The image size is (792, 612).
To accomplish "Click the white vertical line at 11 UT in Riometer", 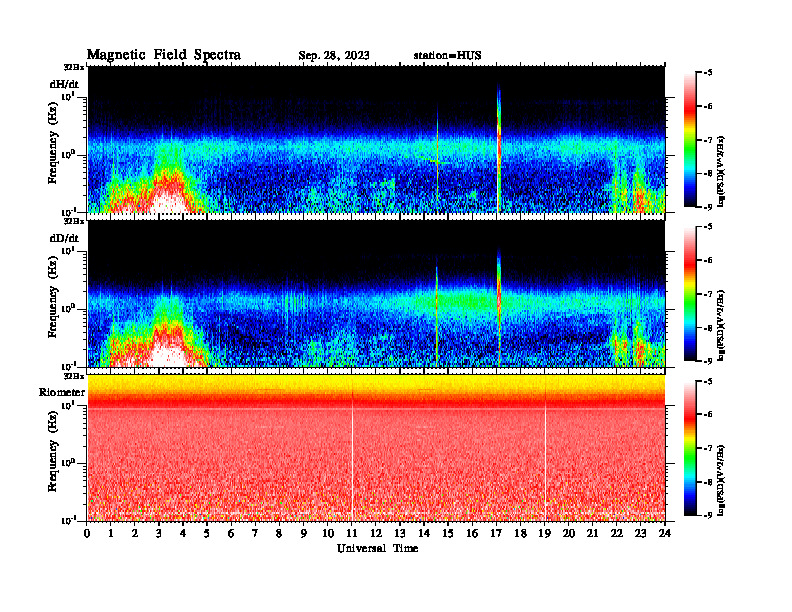I will (x=352, y=460).
